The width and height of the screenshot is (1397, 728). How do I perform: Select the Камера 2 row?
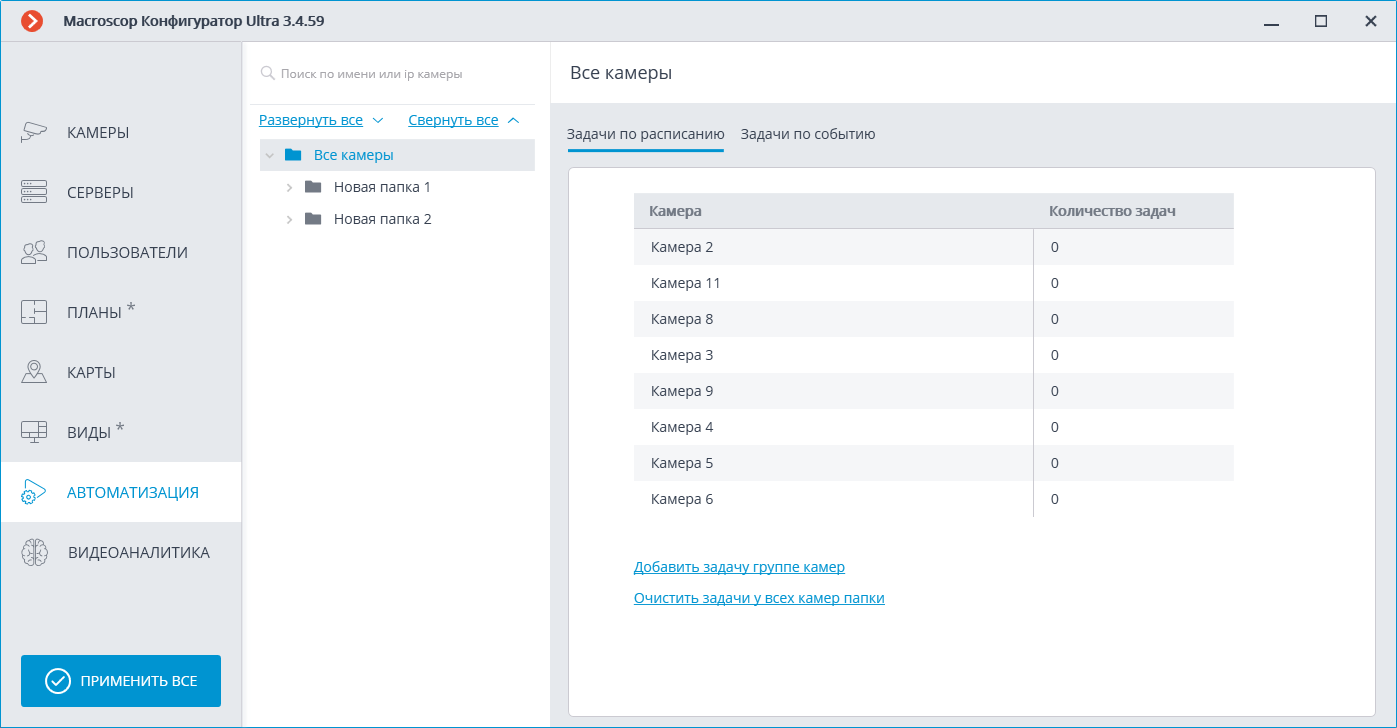pos(934,247)
